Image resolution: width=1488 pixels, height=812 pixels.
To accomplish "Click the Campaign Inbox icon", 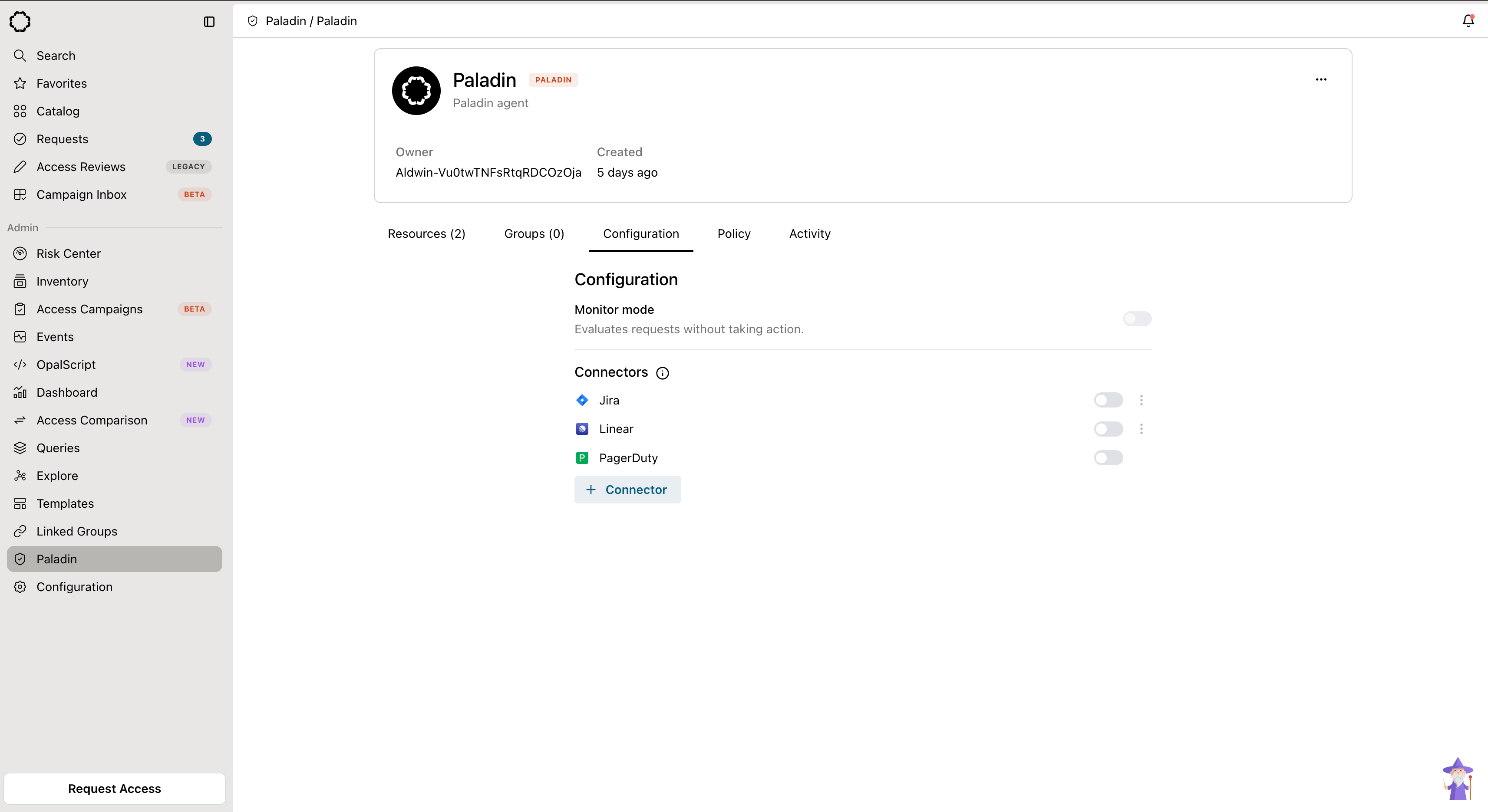I will click(20, 194).
